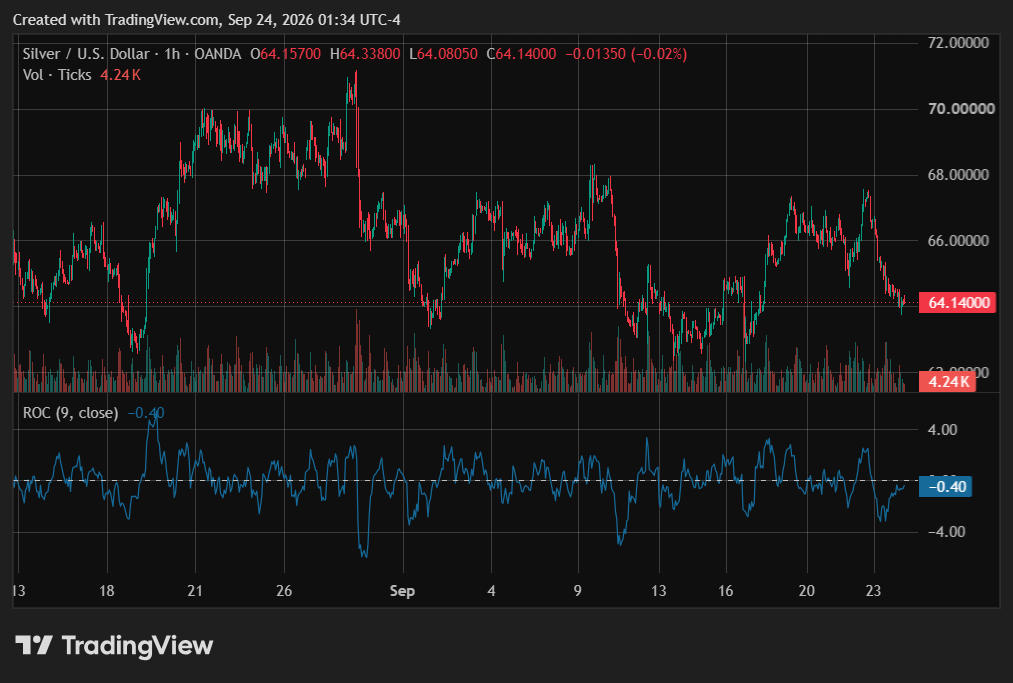
Task: Click the TradingView logo icon
Action: pos(34,646)
